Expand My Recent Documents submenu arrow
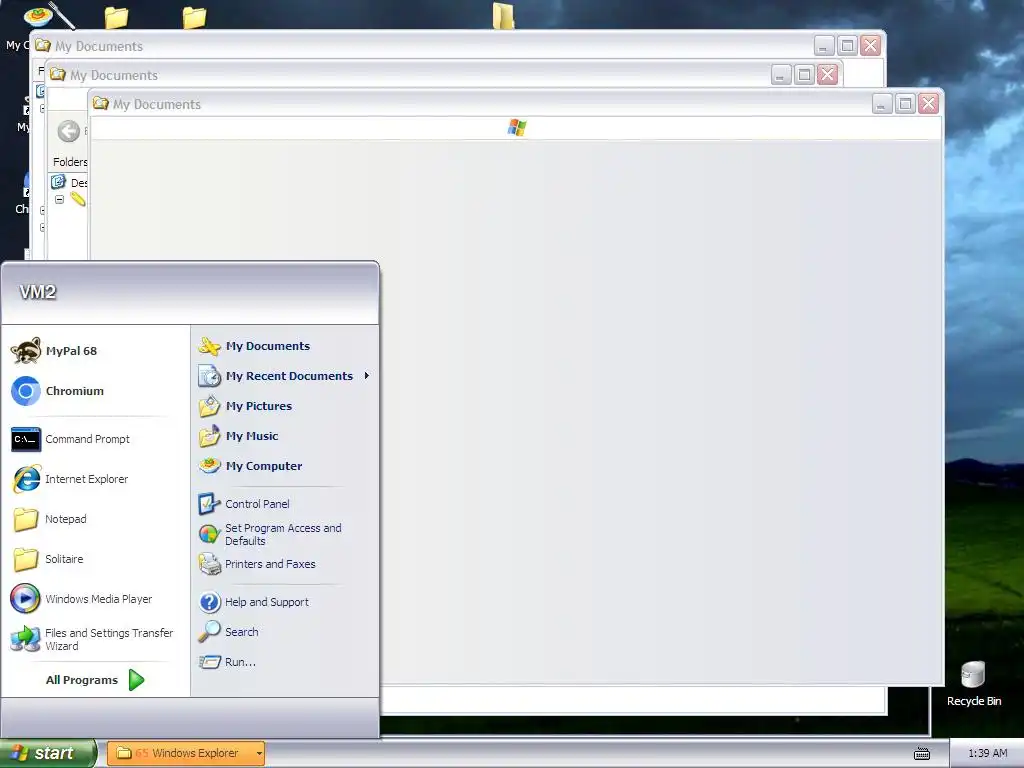Screen dimensions: 1024x768 click(366, 376)
